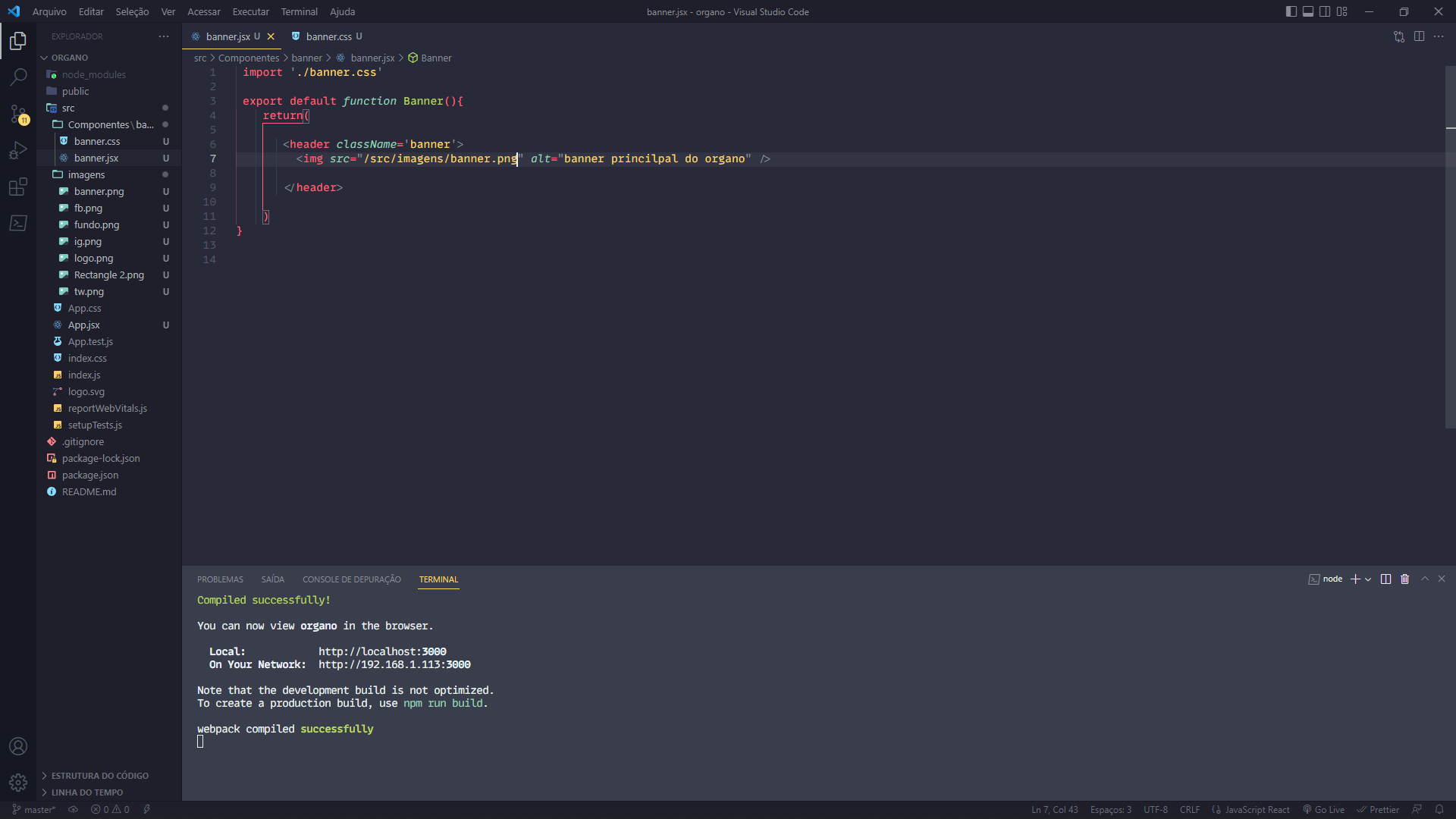Screen dimensions: 1456x819
Task: Open the Accounts menu icon
Action: click(18, 746)
